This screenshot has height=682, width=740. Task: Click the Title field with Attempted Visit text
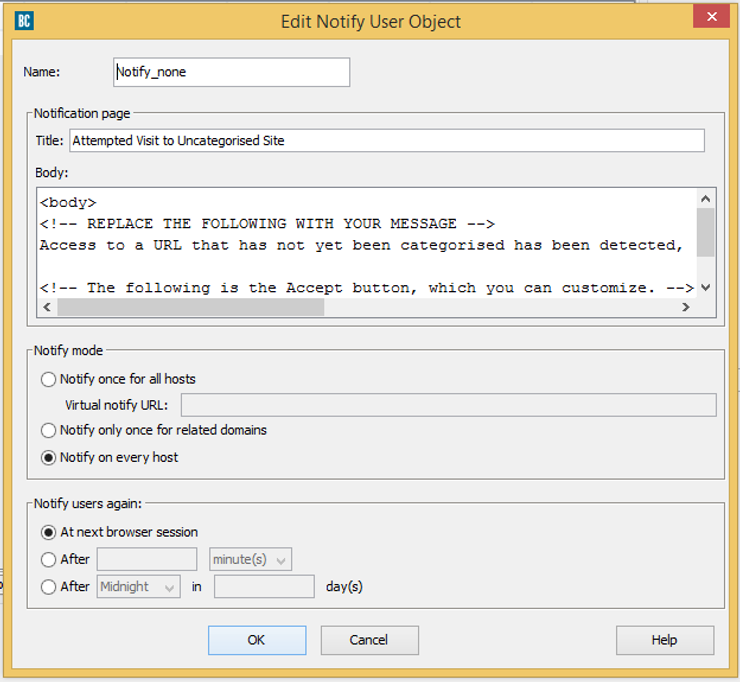coord(387,141)
